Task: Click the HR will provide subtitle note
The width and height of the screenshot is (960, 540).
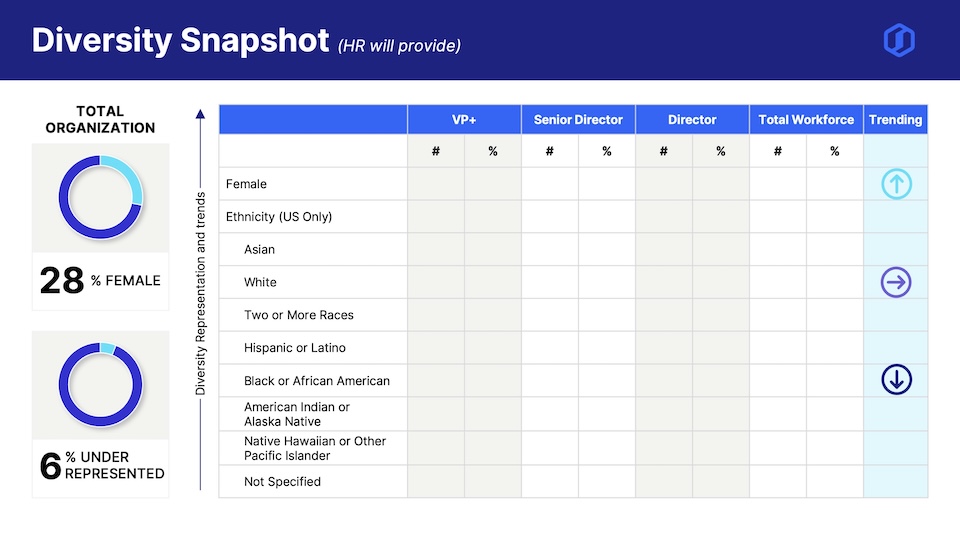Action: (x=399, y=45)
